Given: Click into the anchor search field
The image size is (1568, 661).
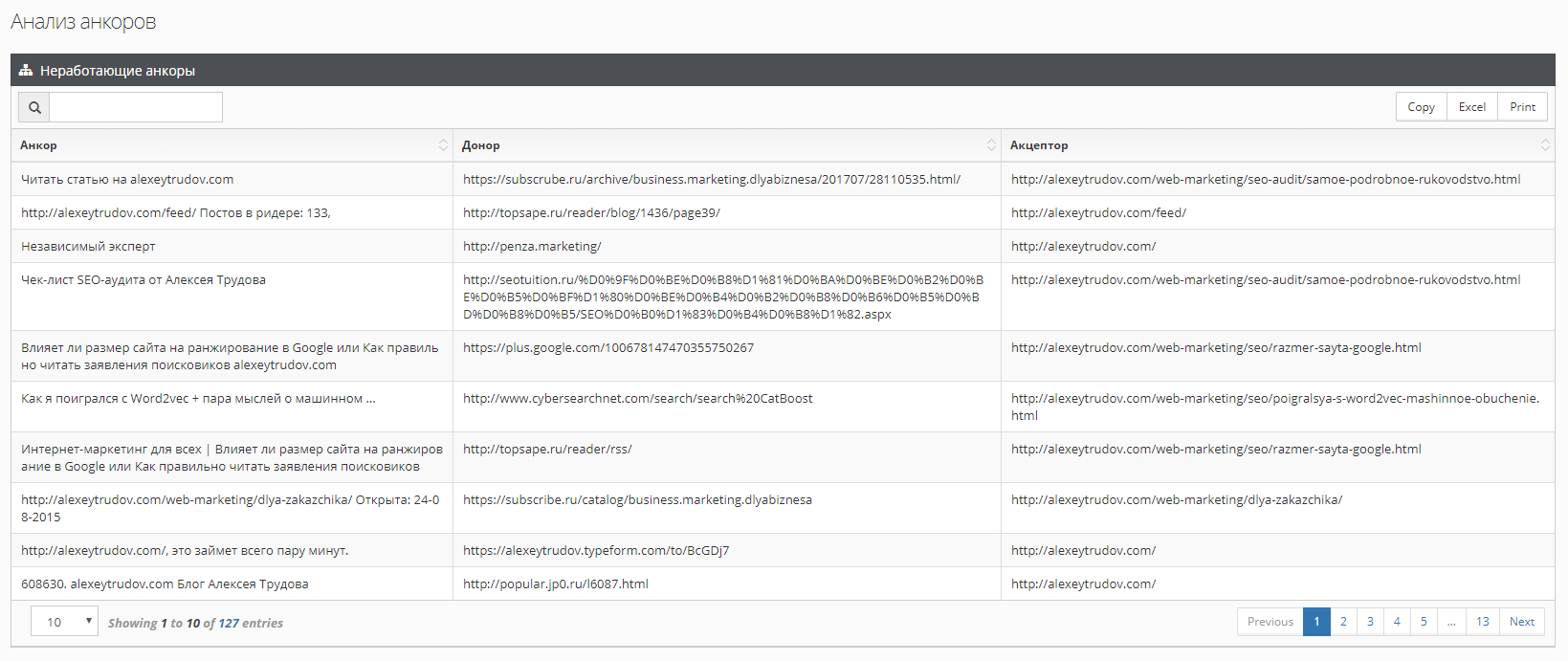Looking at the screenshot, I should click(136, 107).
